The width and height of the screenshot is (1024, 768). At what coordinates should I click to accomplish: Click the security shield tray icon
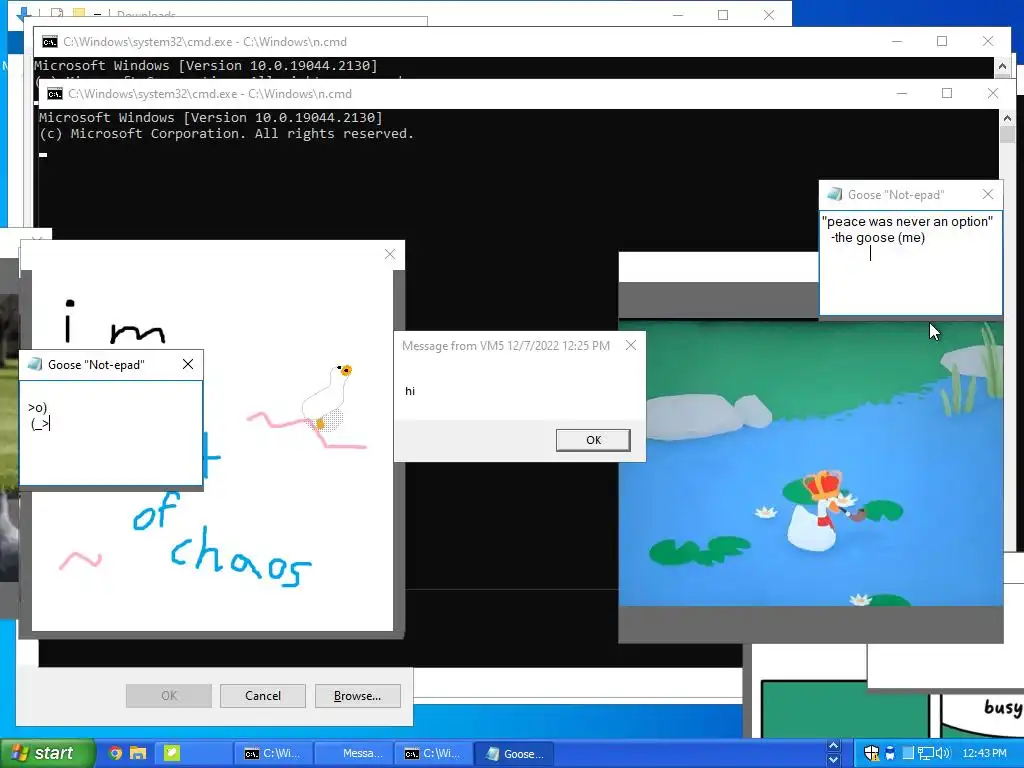coord(871,753)
